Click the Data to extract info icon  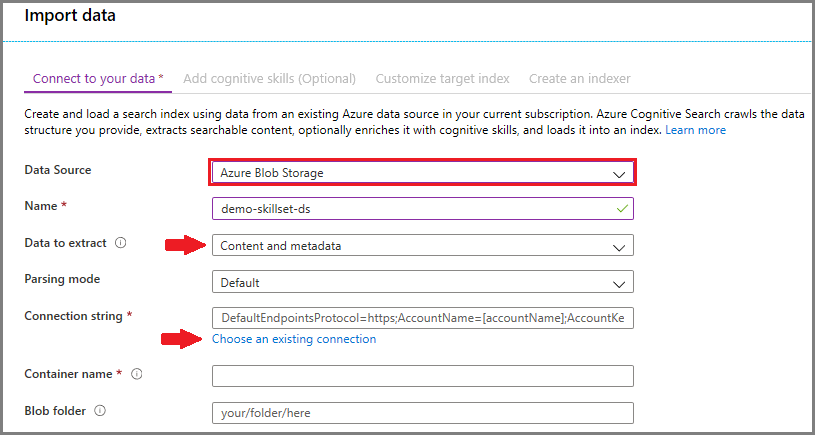point(121,243)
